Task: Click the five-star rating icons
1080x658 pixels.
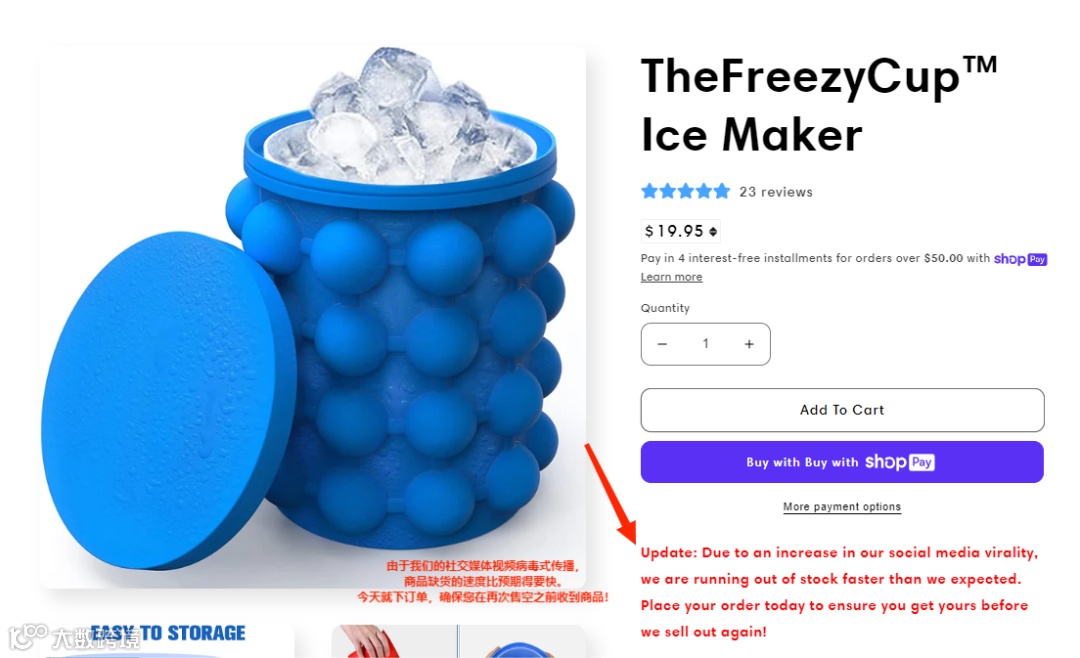Action: [685, 191]
